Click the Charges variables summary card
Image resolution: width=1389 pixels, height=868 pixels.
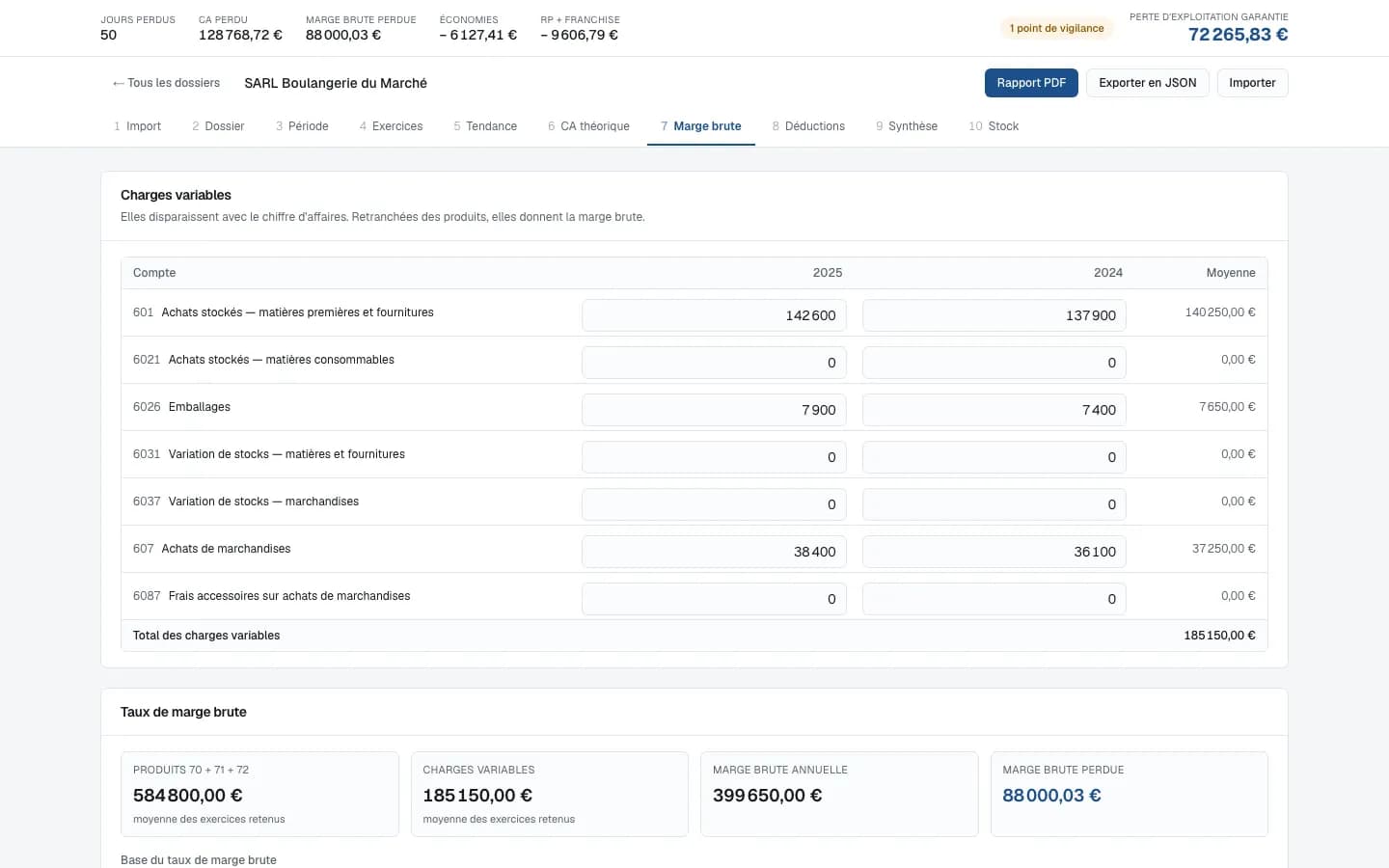coord(550,794)
